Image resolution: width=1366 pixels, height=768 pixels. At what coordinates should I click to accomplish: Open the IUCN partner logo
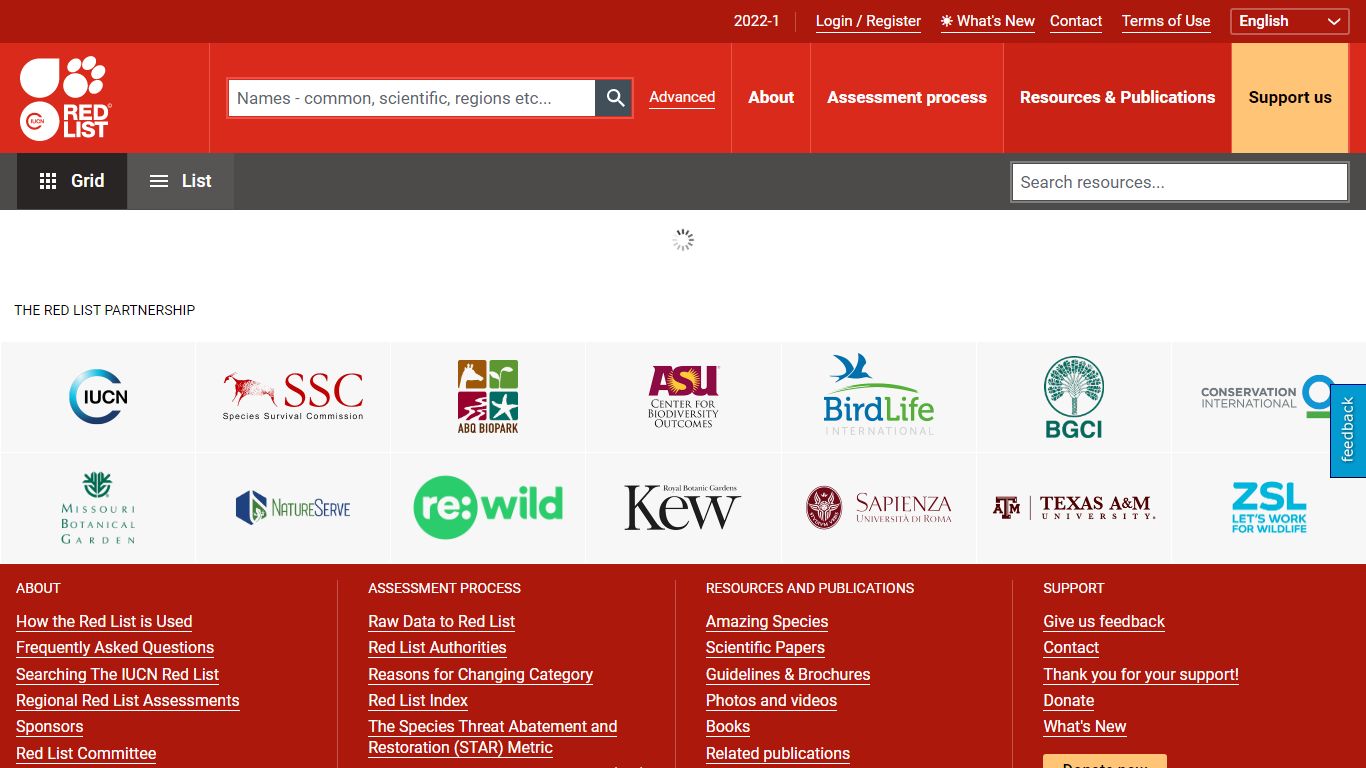(x=98, y=397)
